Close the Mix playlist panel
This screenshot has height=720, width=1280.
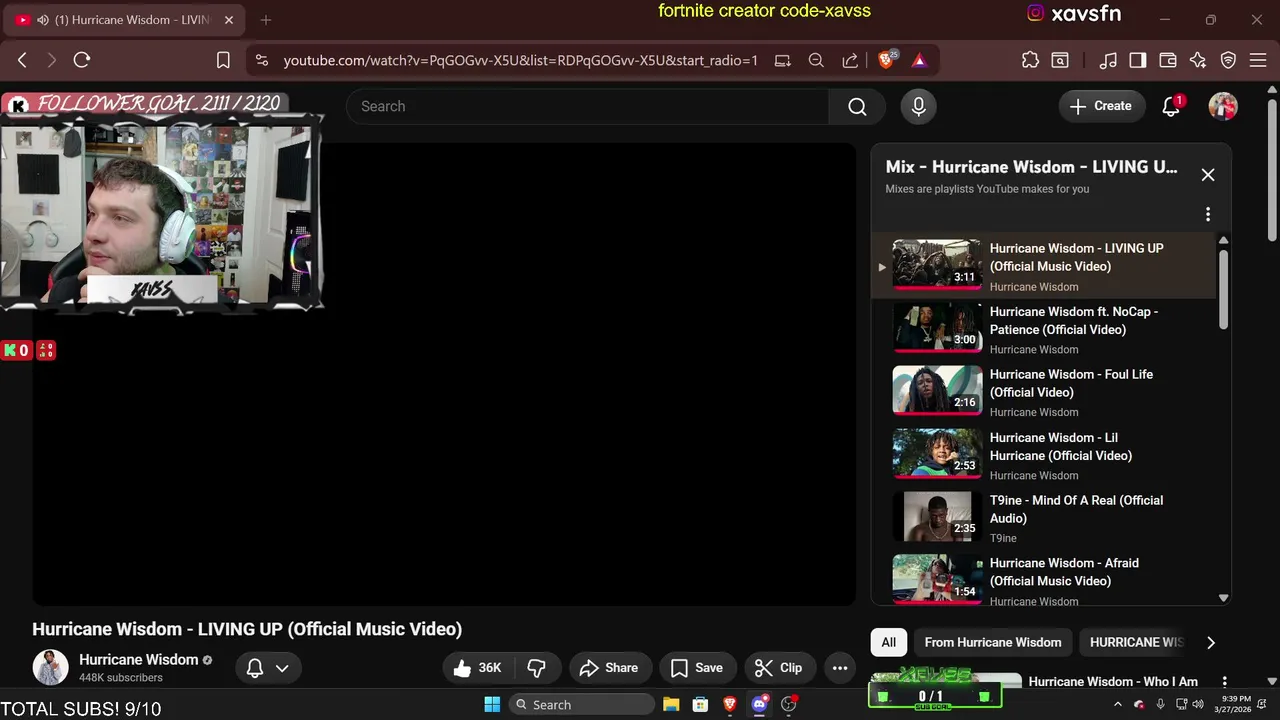point(1208,175)
